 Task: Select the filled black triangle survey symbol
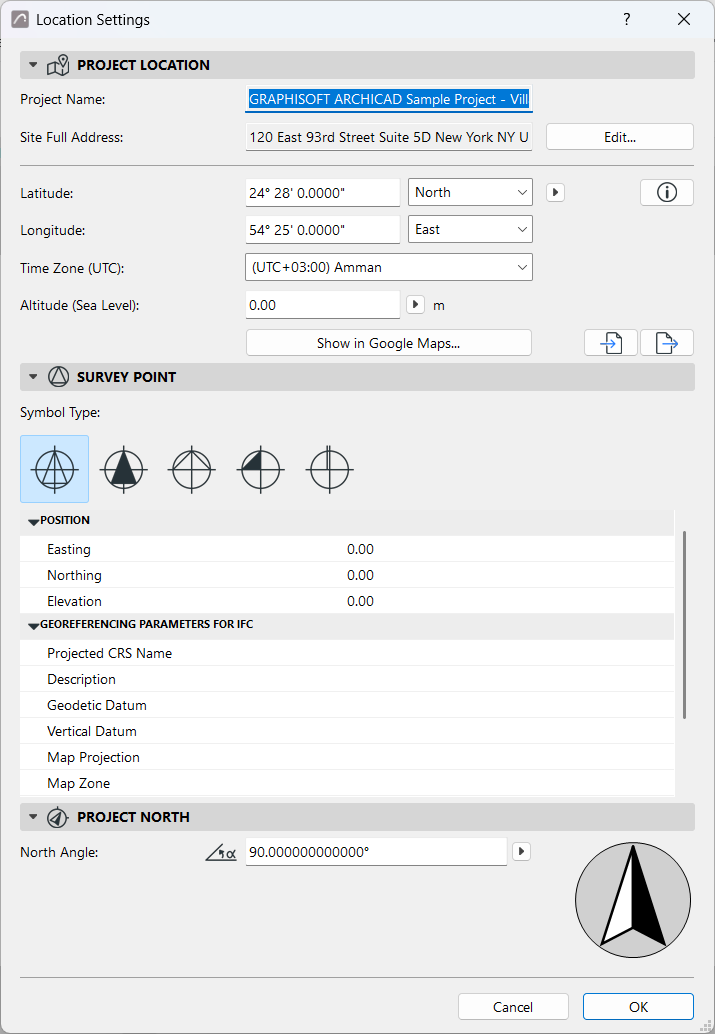pos(123,469)
